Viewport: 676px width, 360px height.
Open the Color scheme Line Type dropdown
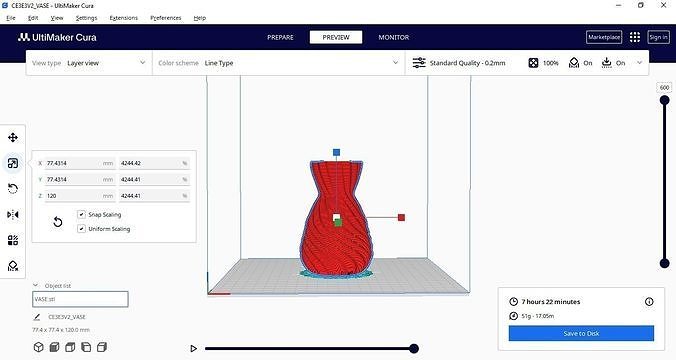[279, 63]
